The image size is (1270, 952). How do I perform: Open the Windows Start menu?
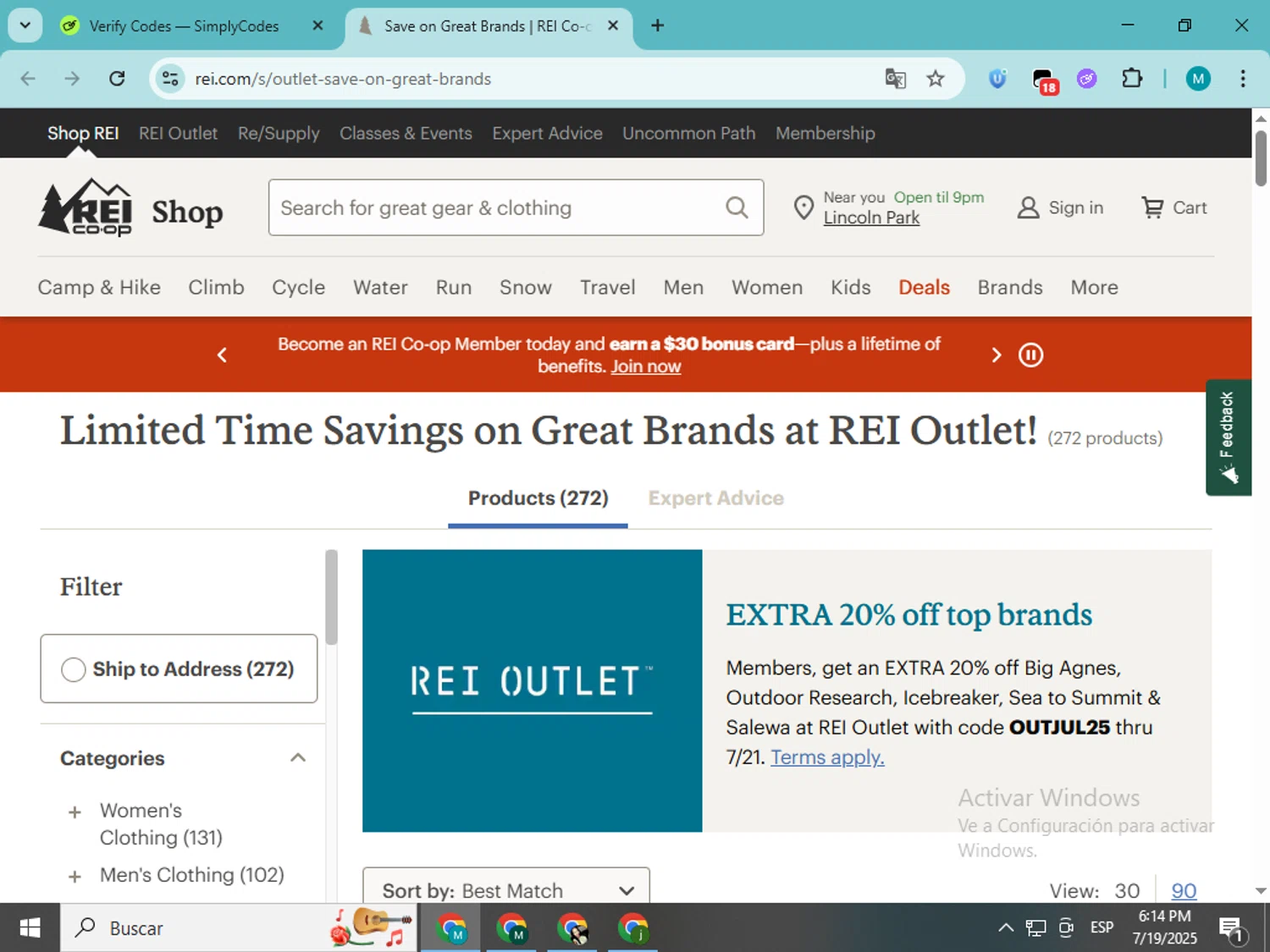pos(30,927)
